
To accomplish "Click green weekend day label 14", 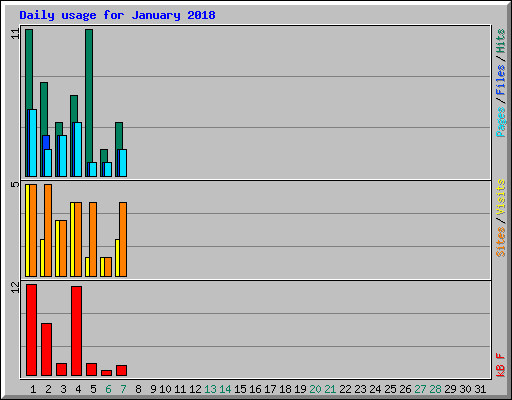I will (x=225, y=389).
